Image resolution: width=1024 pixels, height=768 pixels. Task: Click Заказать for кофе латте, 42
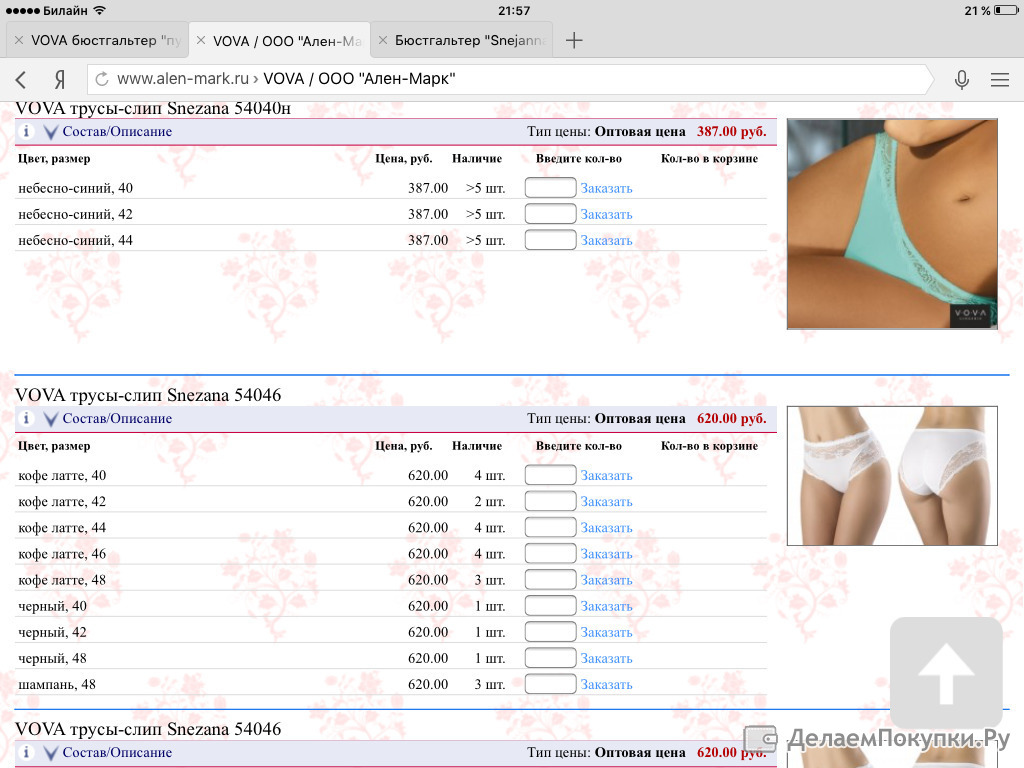[x=607, y=502]
